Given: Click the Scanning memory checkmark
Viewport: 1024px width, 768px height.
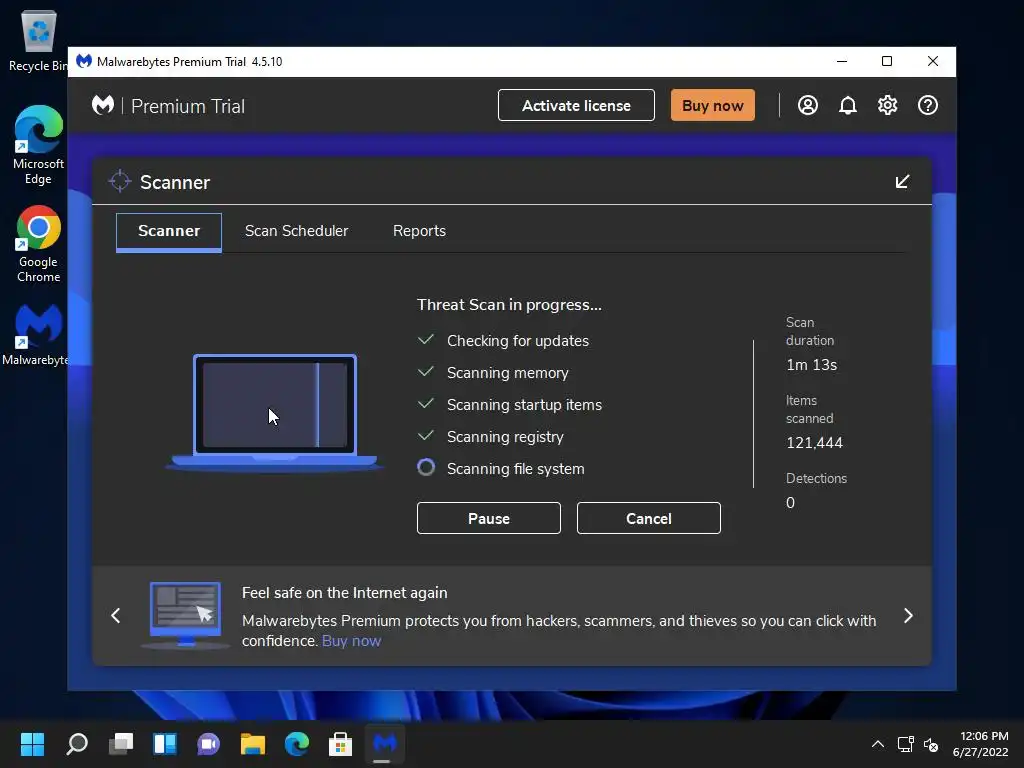Looking at the screenshot, I should (426, 372).
